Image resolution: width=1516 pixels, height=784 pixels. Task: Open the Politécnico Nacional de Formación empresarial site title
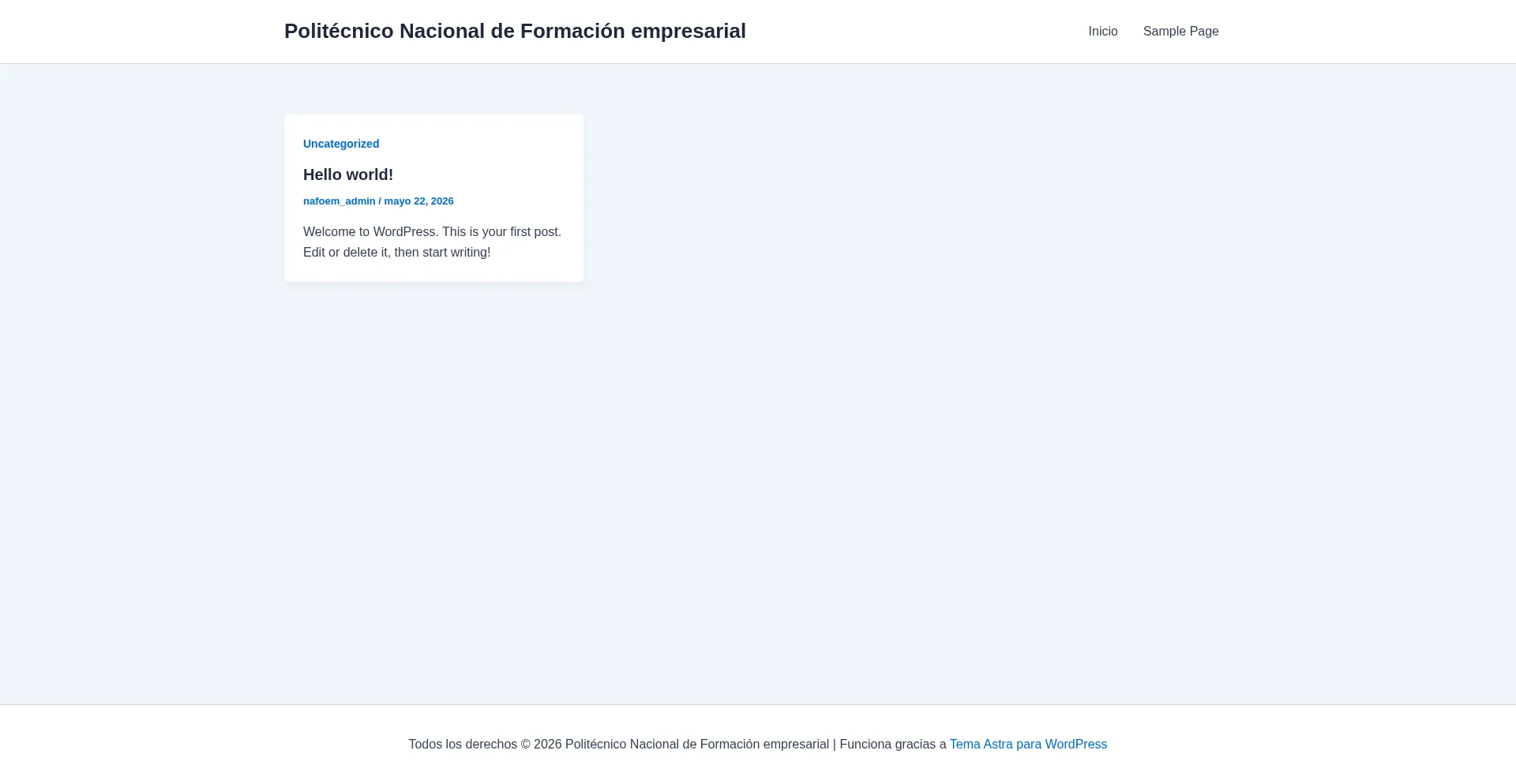coord(515,31)
